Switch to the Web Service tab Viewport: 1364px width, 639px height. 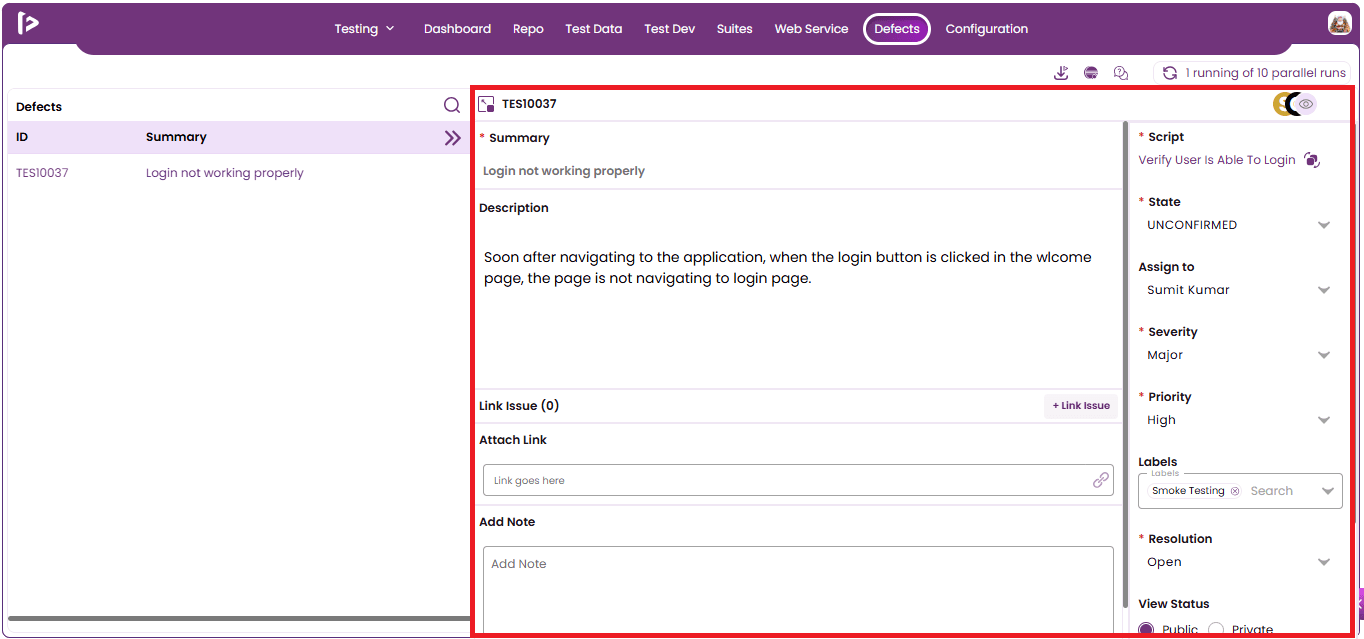(x=811, y=29)
